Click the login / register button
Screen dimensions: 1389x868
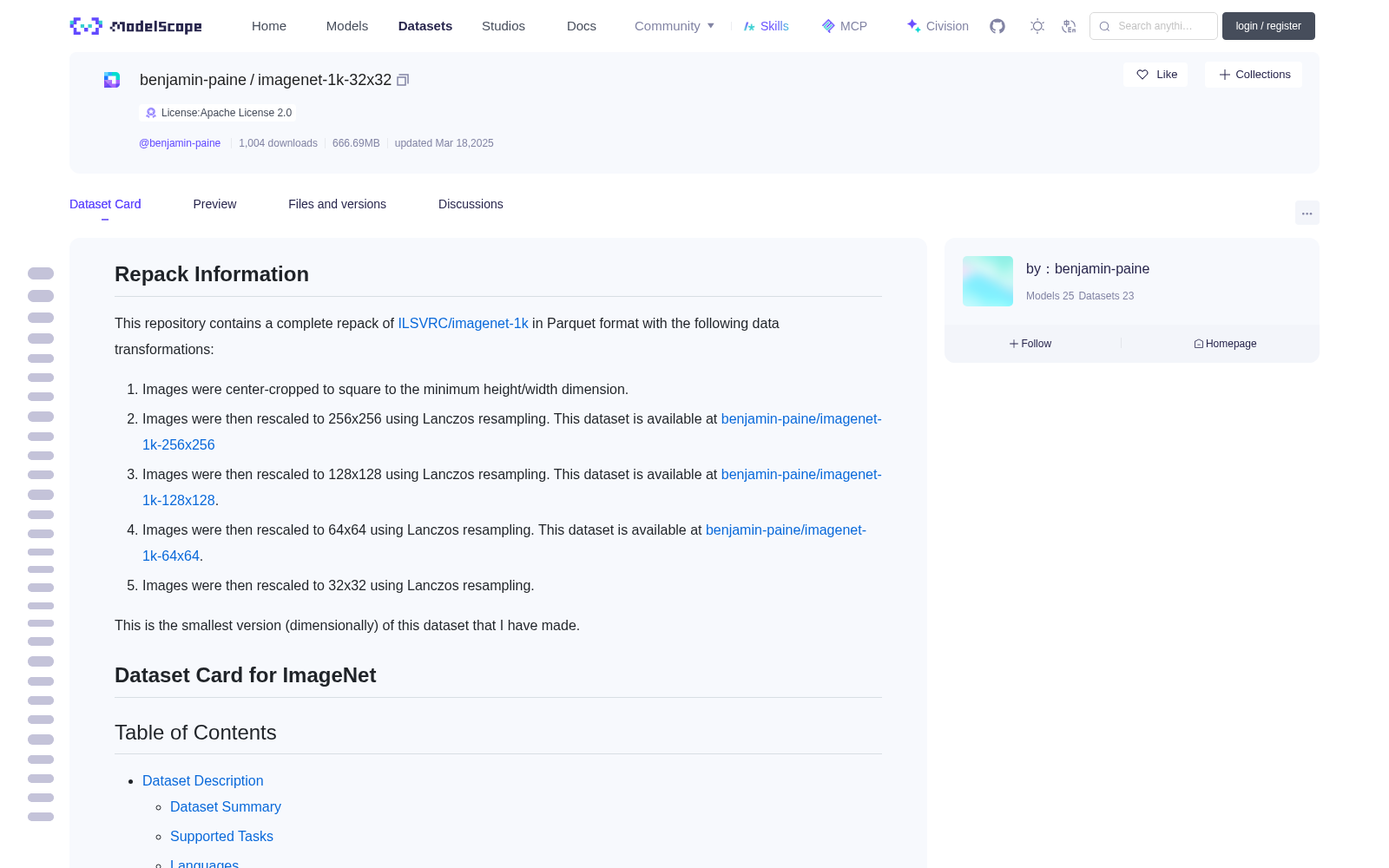pos(1268,26)
